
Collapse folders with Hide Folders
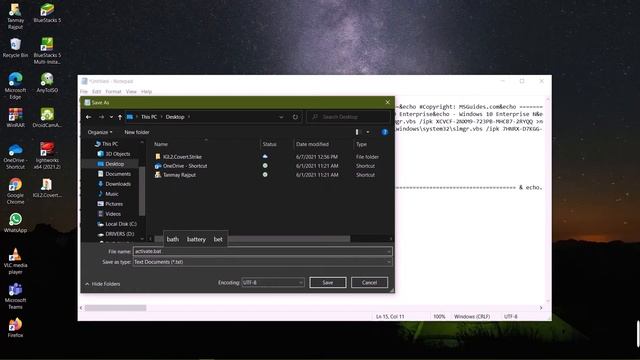pos(102,284)
